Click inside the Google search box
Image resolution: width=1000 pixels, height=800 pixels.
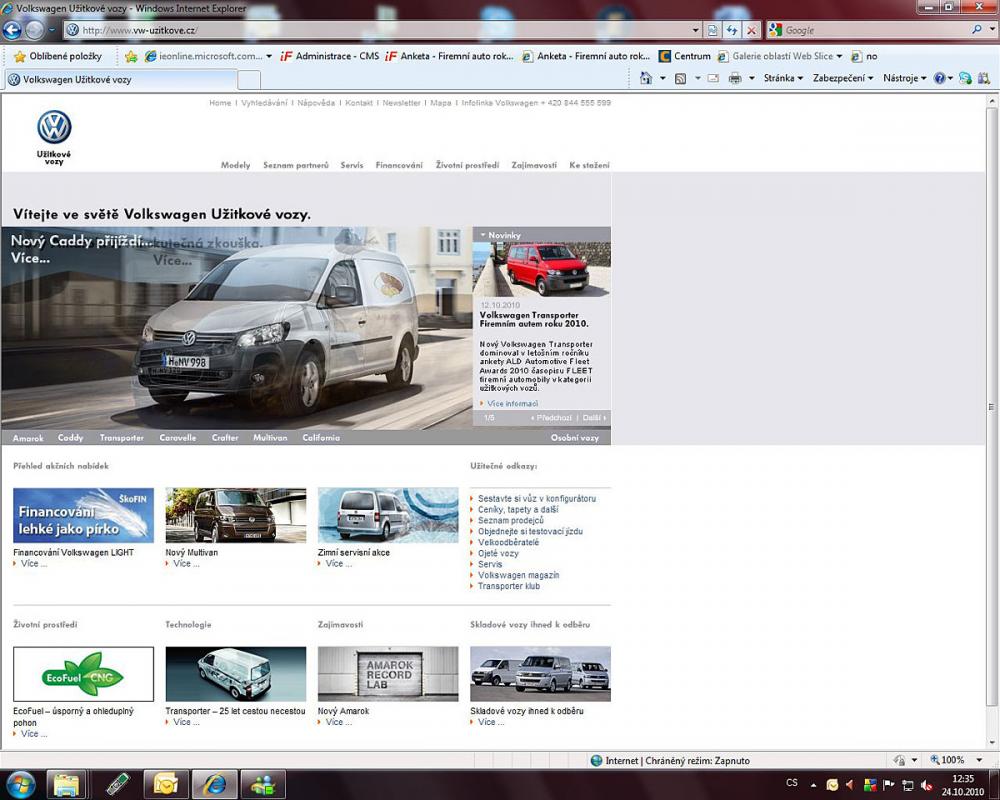(x=874, y=30)
